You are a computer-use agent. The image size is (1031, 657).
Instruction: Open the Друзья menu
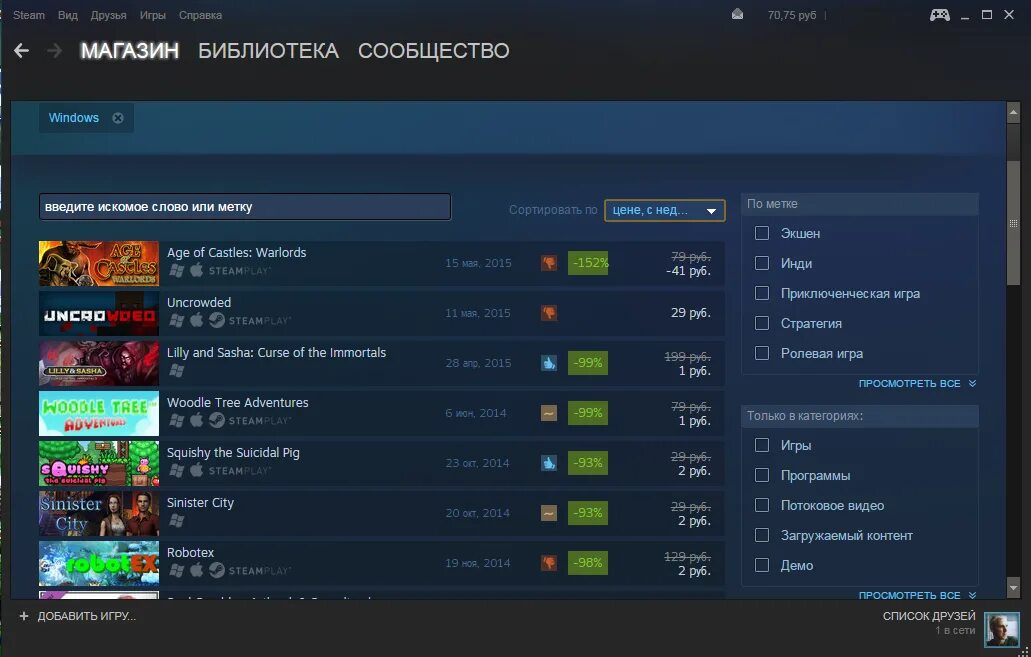click(x=108, y=15)
